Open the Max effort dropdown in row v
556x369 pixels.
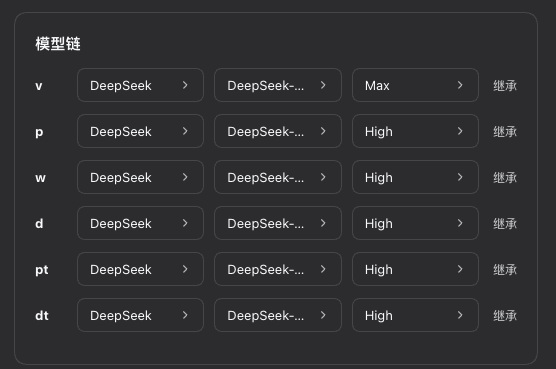415,85
